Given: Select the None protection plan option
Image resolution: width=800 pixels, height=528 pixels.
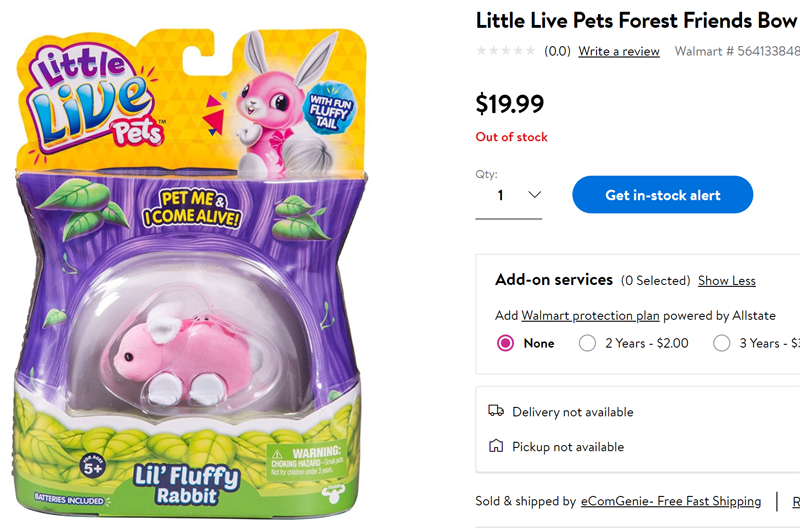Looking at the screenshot, I should [506, 343].
